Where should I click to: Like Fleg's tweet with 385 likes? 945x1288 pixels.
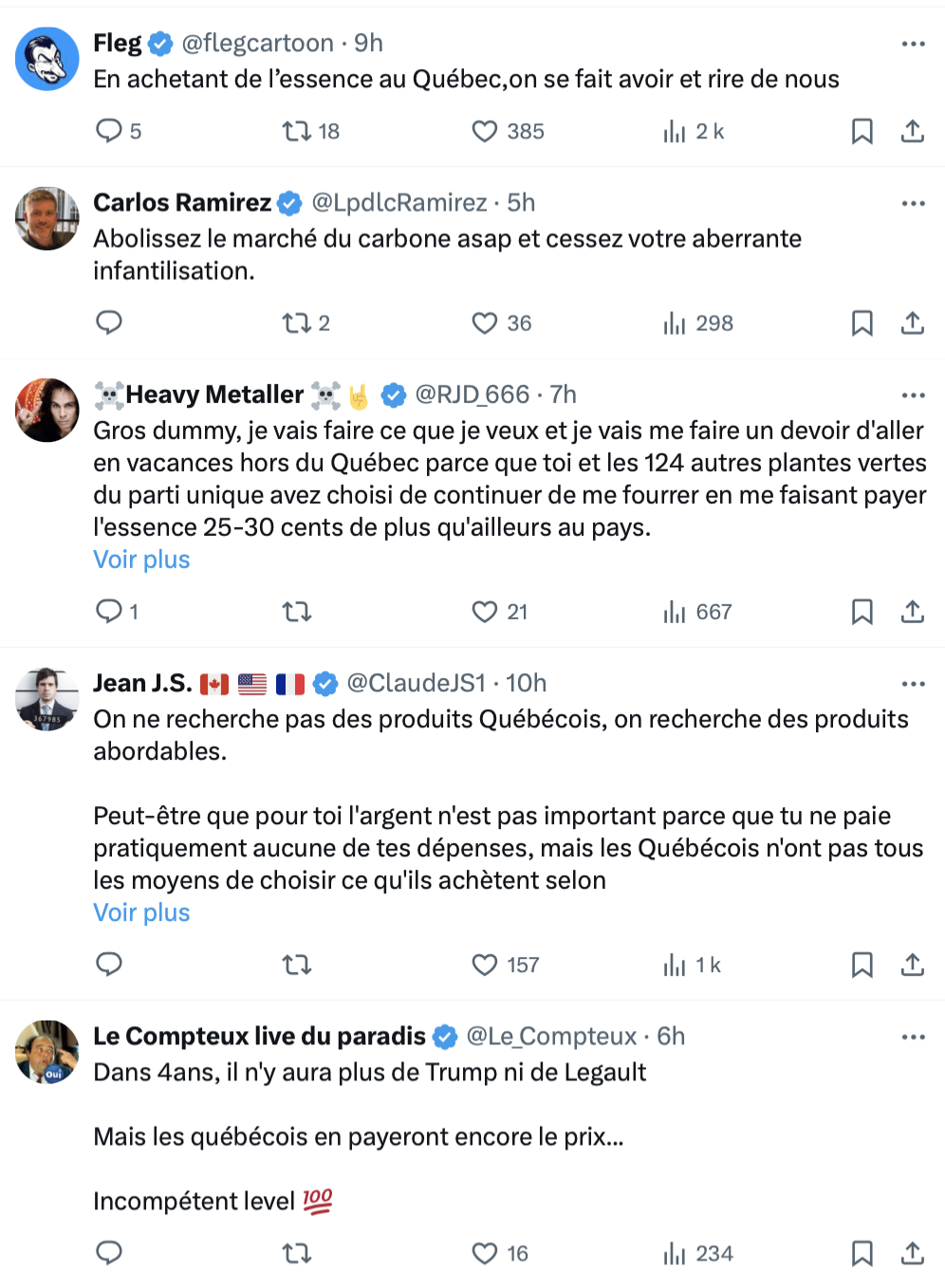tap(485, 131)
